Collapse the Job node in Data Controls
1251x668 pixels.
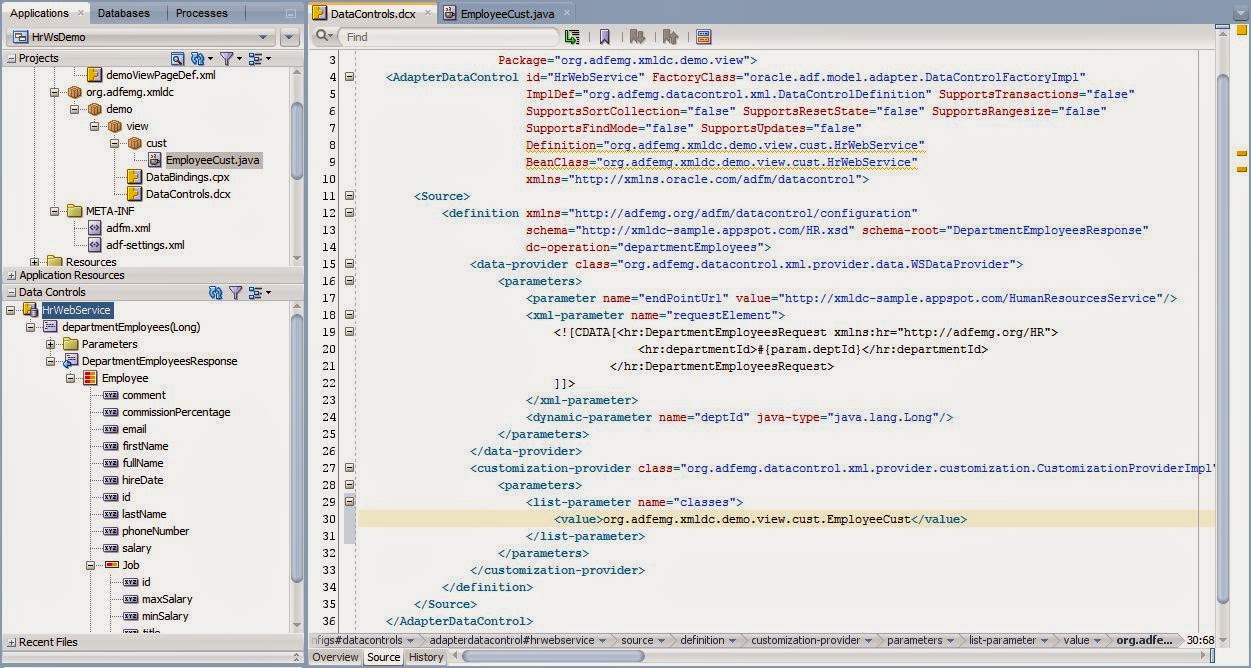coord(91,565)
